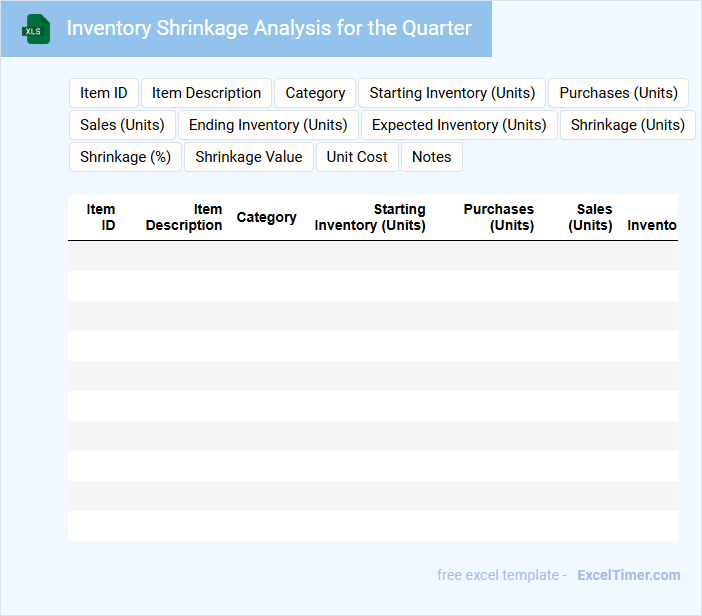This screenshot has width=702, height=616.
Task: Select the Shrinkage (Units) tag
Action: click(627, 125)
